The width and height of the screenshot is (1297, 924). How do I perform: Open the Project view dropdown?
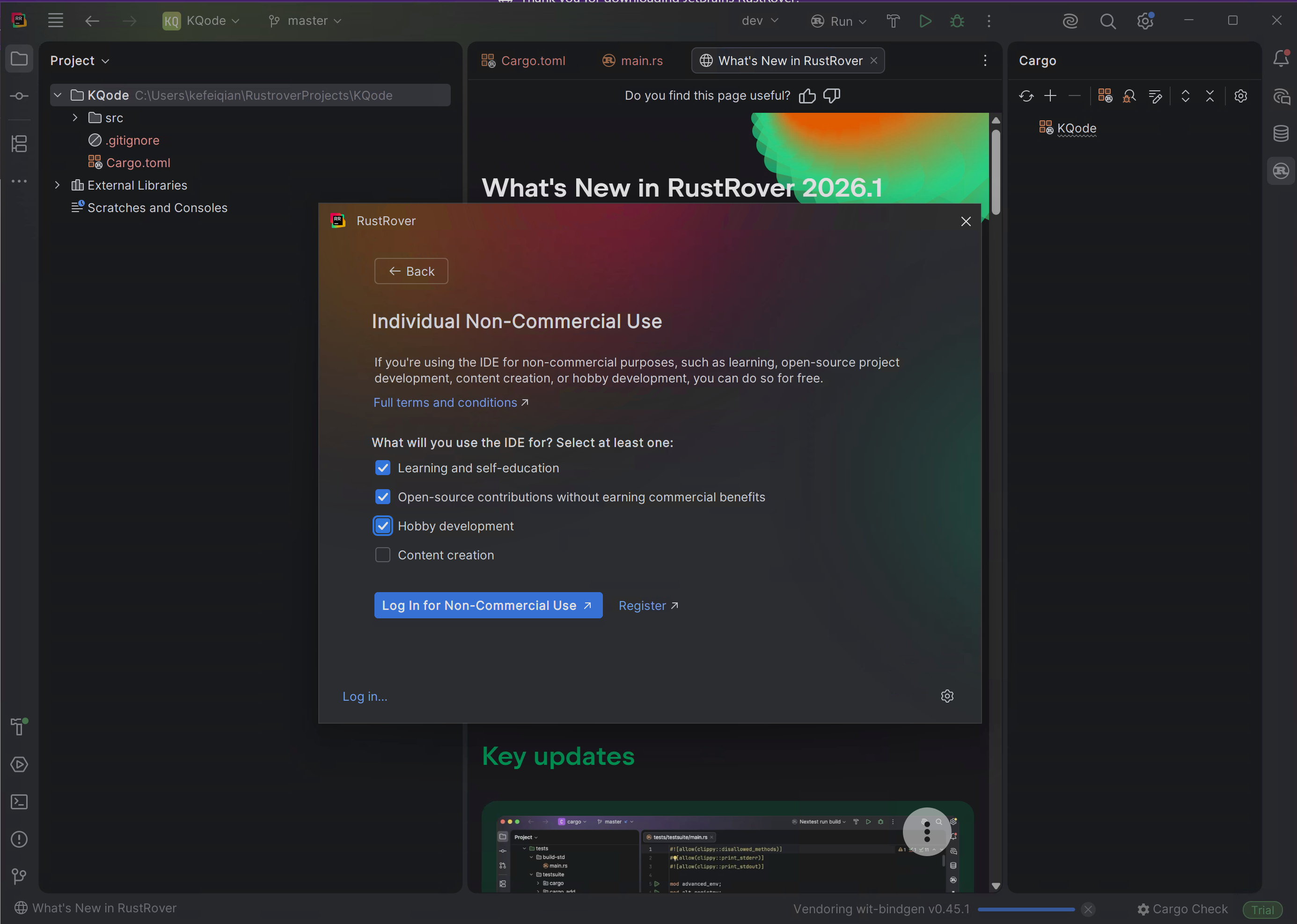[80, 61]
